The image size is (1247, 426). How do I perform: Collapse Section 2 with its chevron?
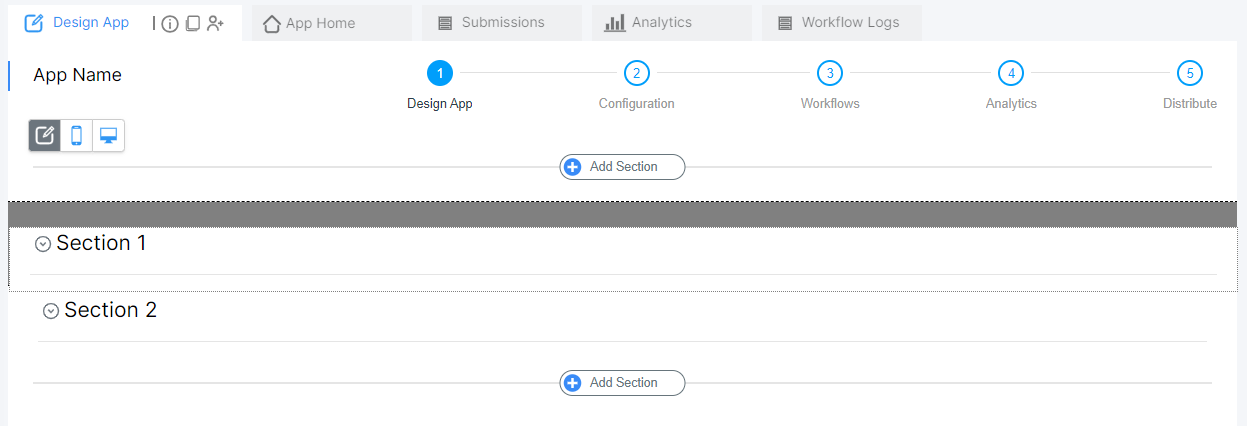[x=51, y=311]
